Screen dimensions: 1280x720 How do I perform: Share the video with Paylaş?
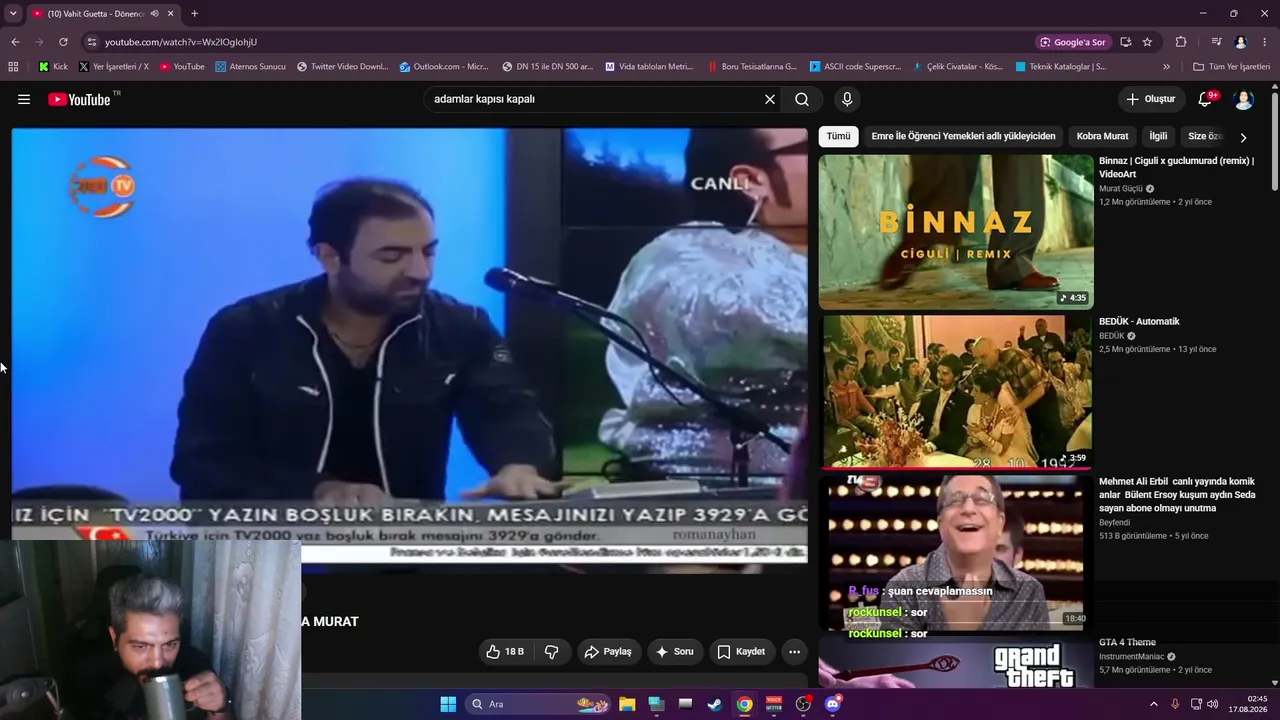(608, 652)
